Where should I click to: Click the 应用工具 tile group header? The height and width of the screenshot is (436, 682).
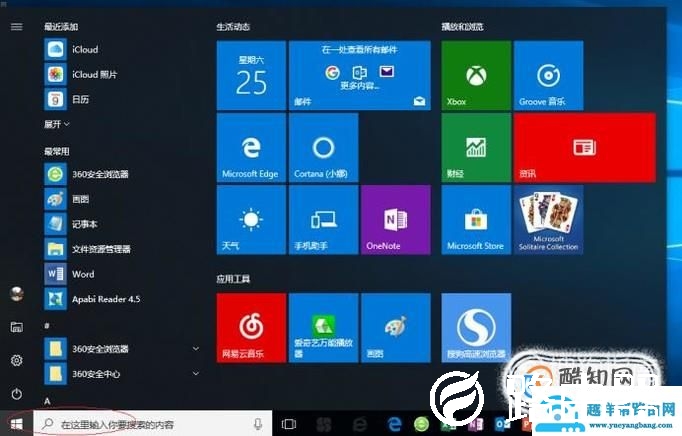[233, 279]
